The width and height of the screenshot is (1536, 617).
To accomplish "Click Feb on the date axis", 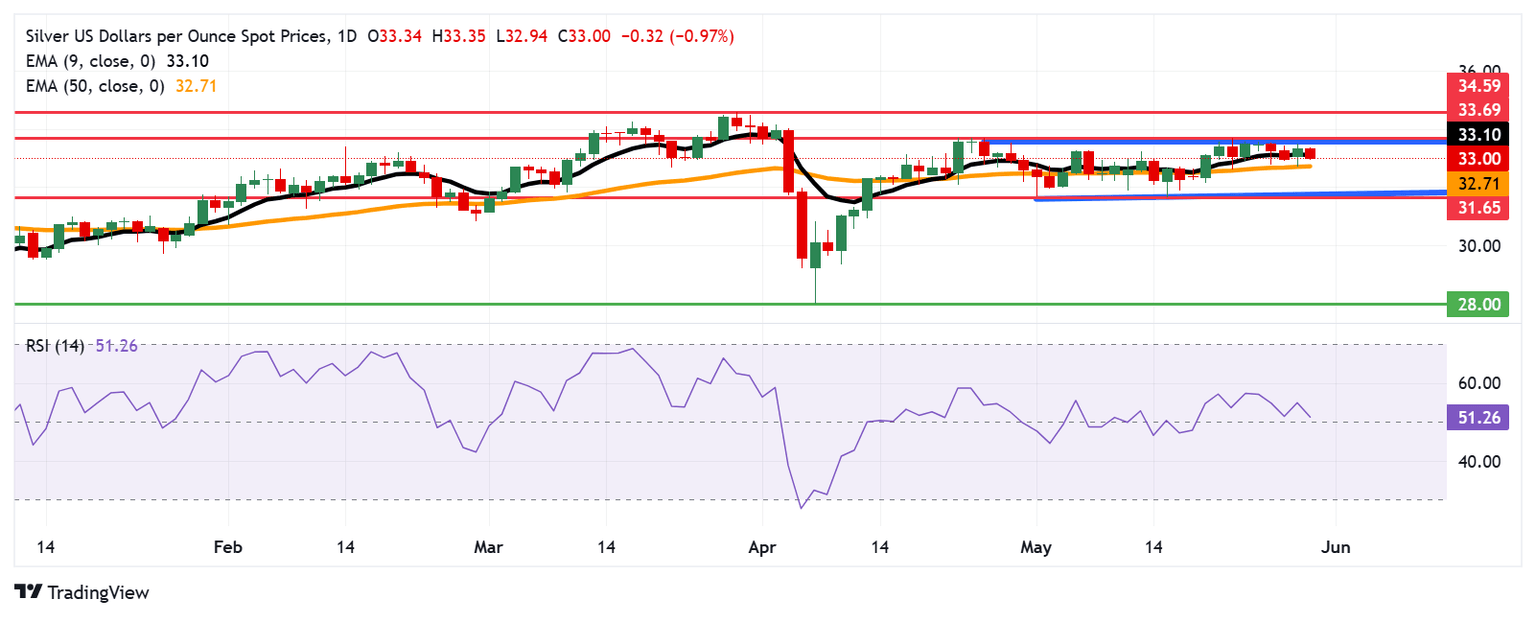I will [228, 547].
